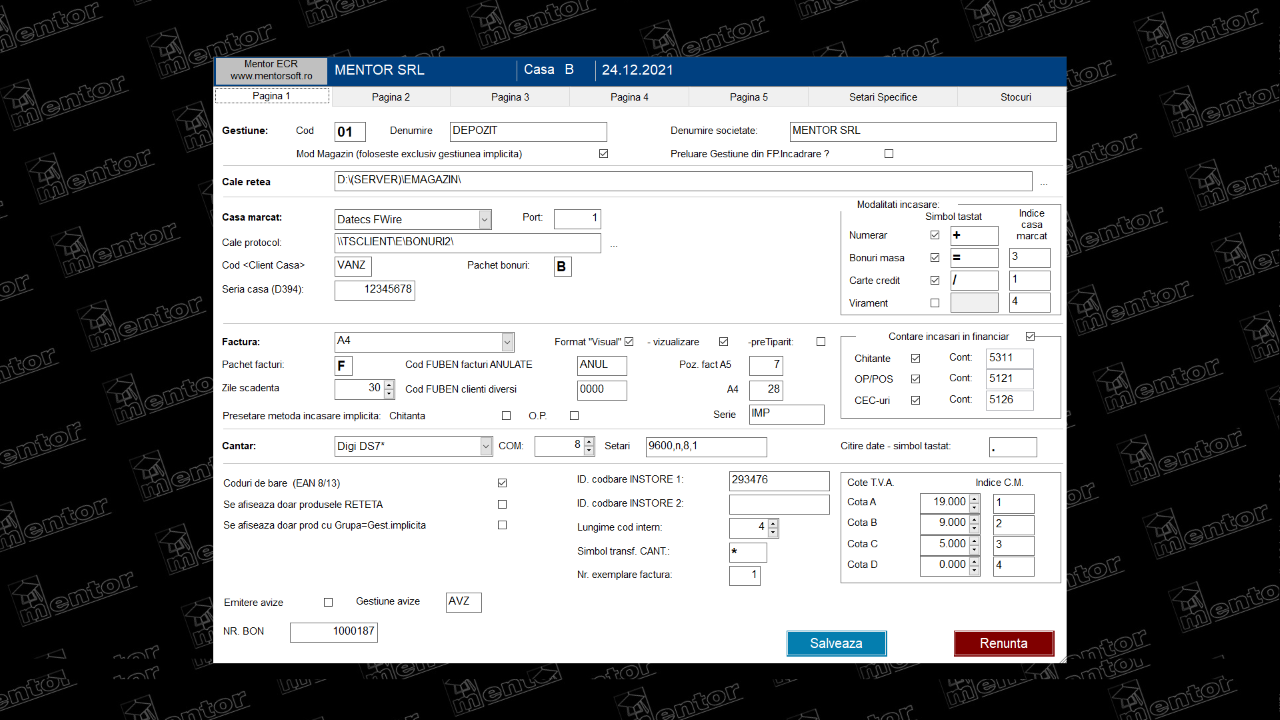Expand the Cantar Digi DS7* dropdown
Screen dimensions: 1280x720
click(486, 446)
